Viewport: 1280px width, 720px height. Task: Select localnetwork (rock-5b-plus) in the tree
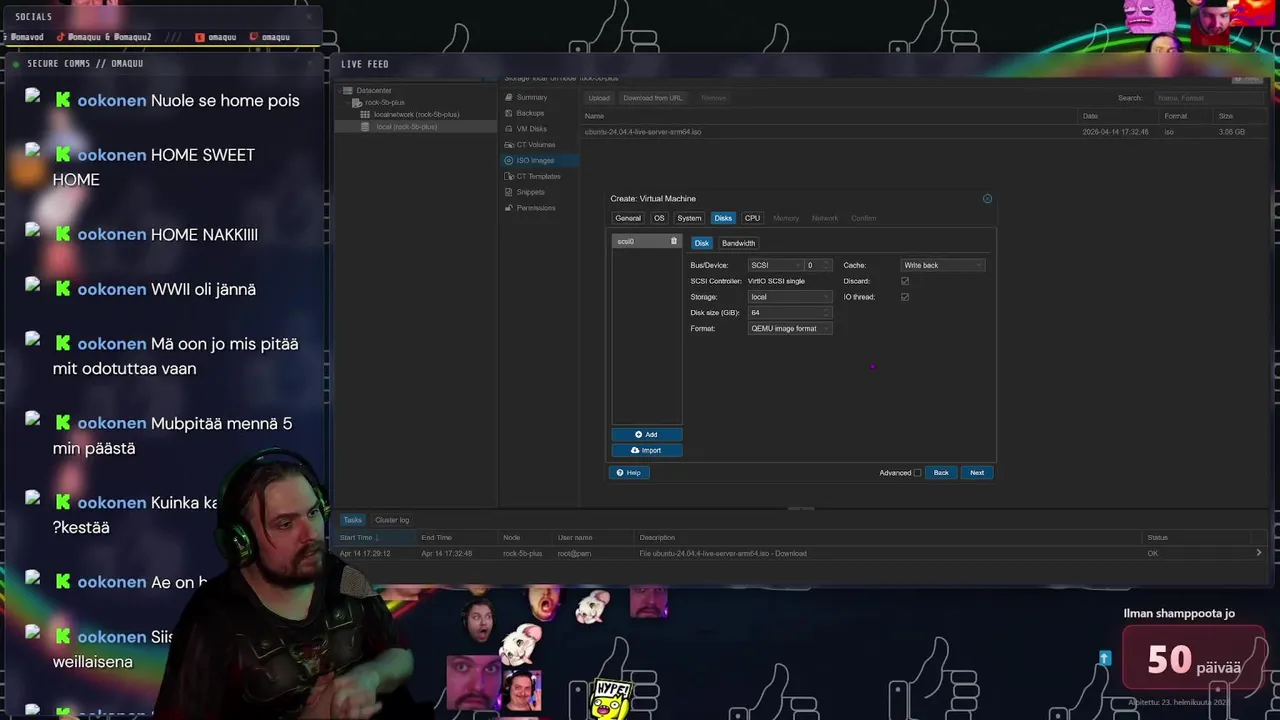click(416, 114)
